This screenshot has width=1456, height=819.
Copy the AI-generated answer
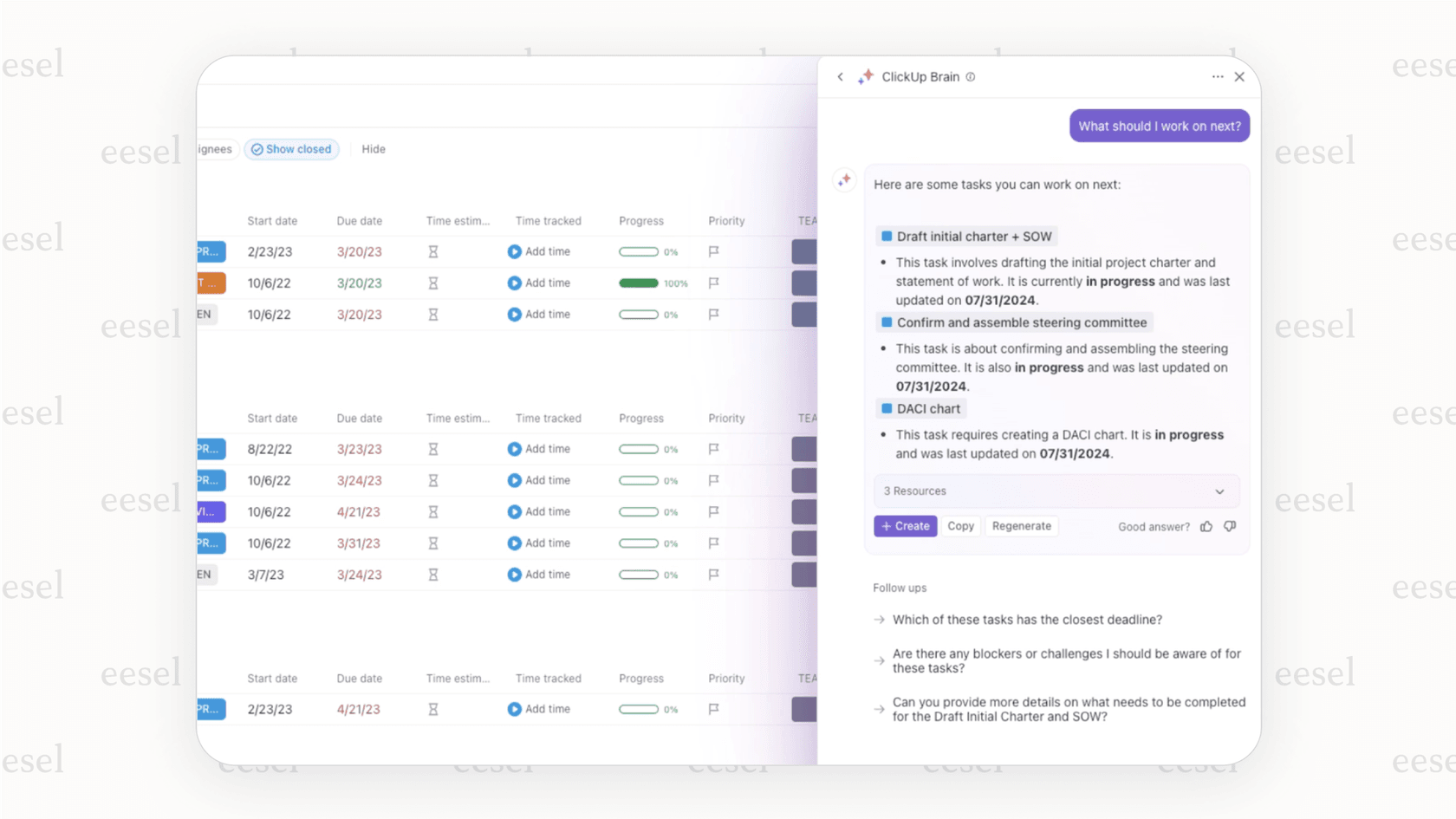[960, 526]
